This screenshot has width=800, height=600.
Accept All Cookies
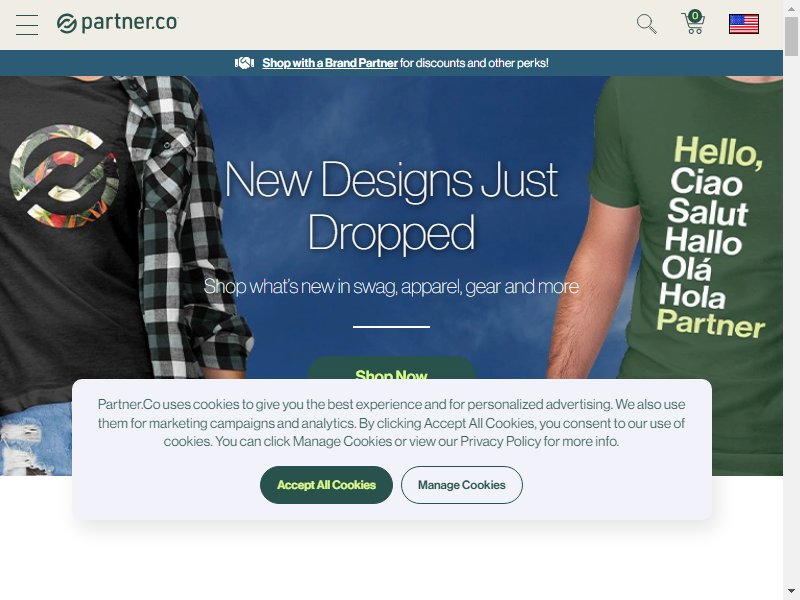tap(326, 485)
